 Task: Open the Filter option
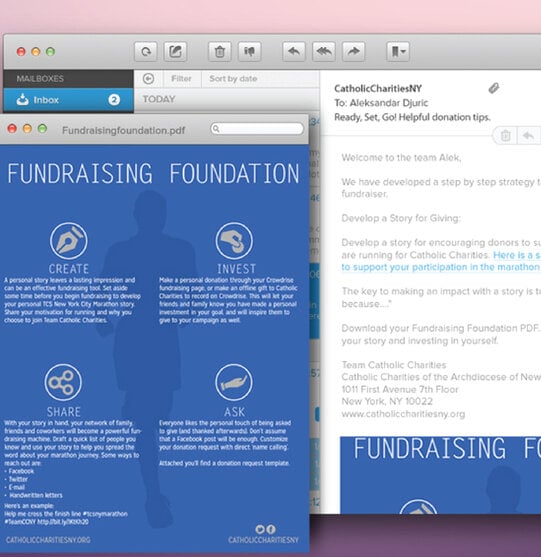click(181, 79)
